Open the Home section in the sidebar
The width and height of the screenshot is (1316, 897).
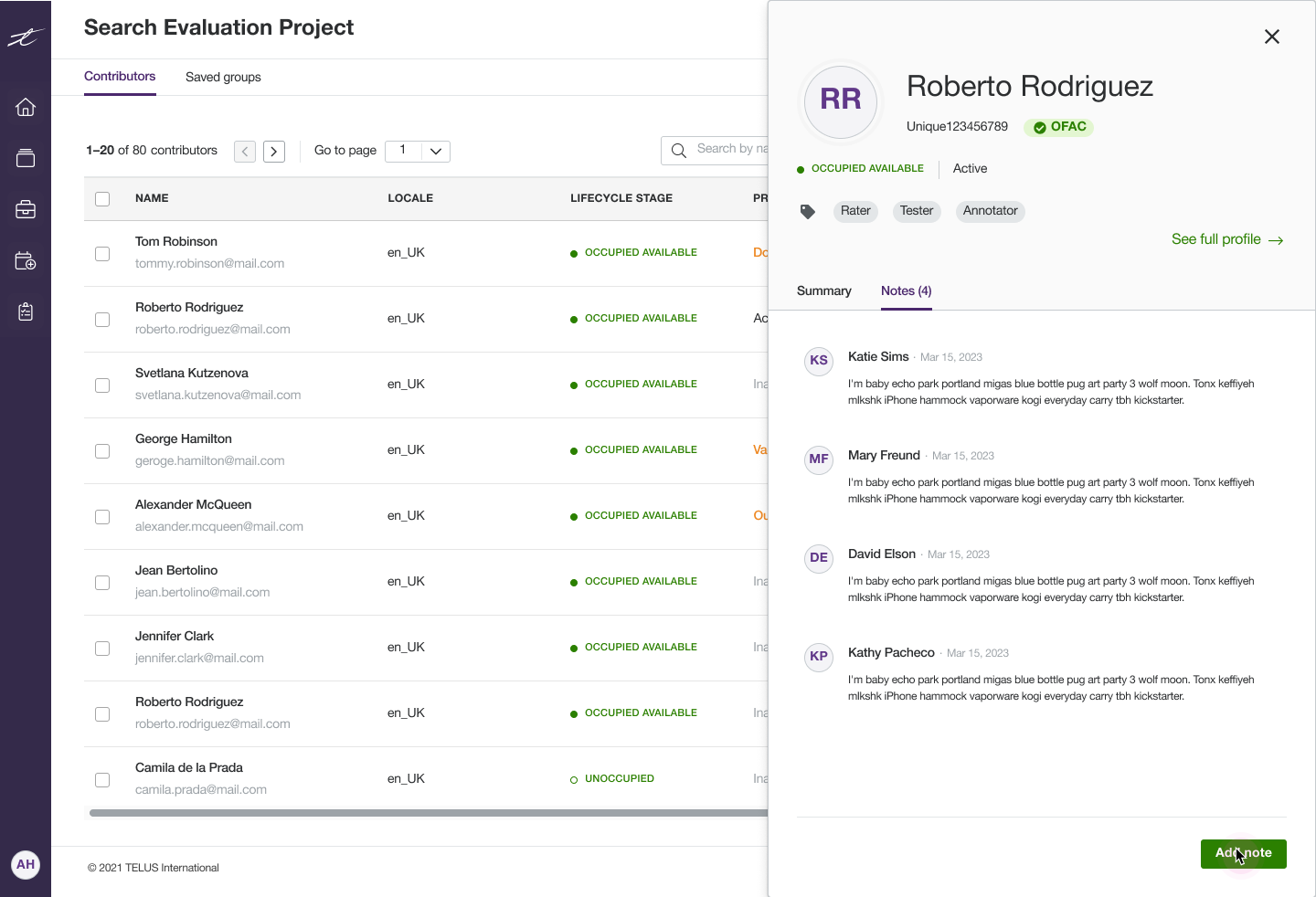(26, 107)
